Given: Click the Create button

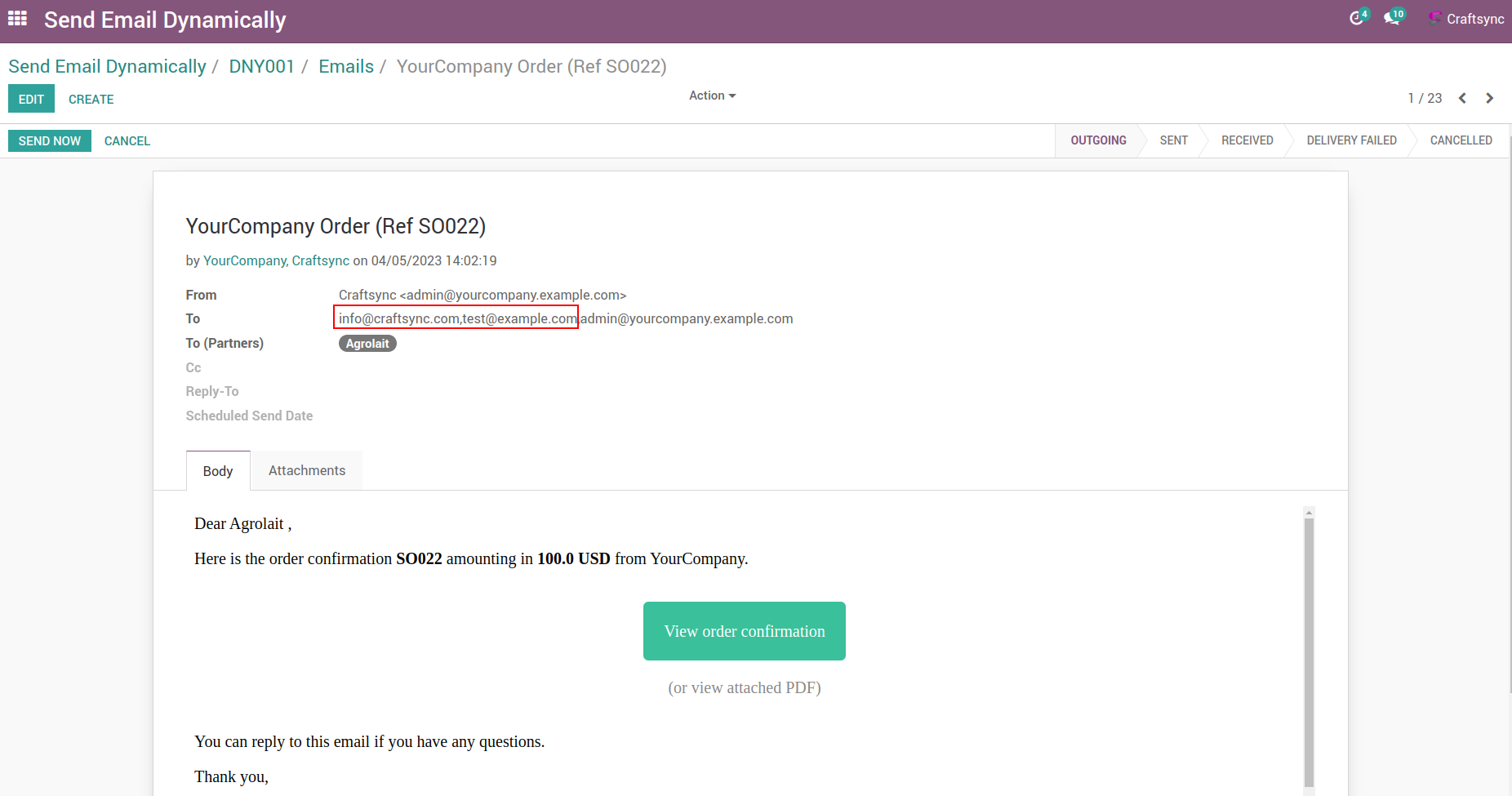Looking at the screenshot, I should [x=91, y=99].
